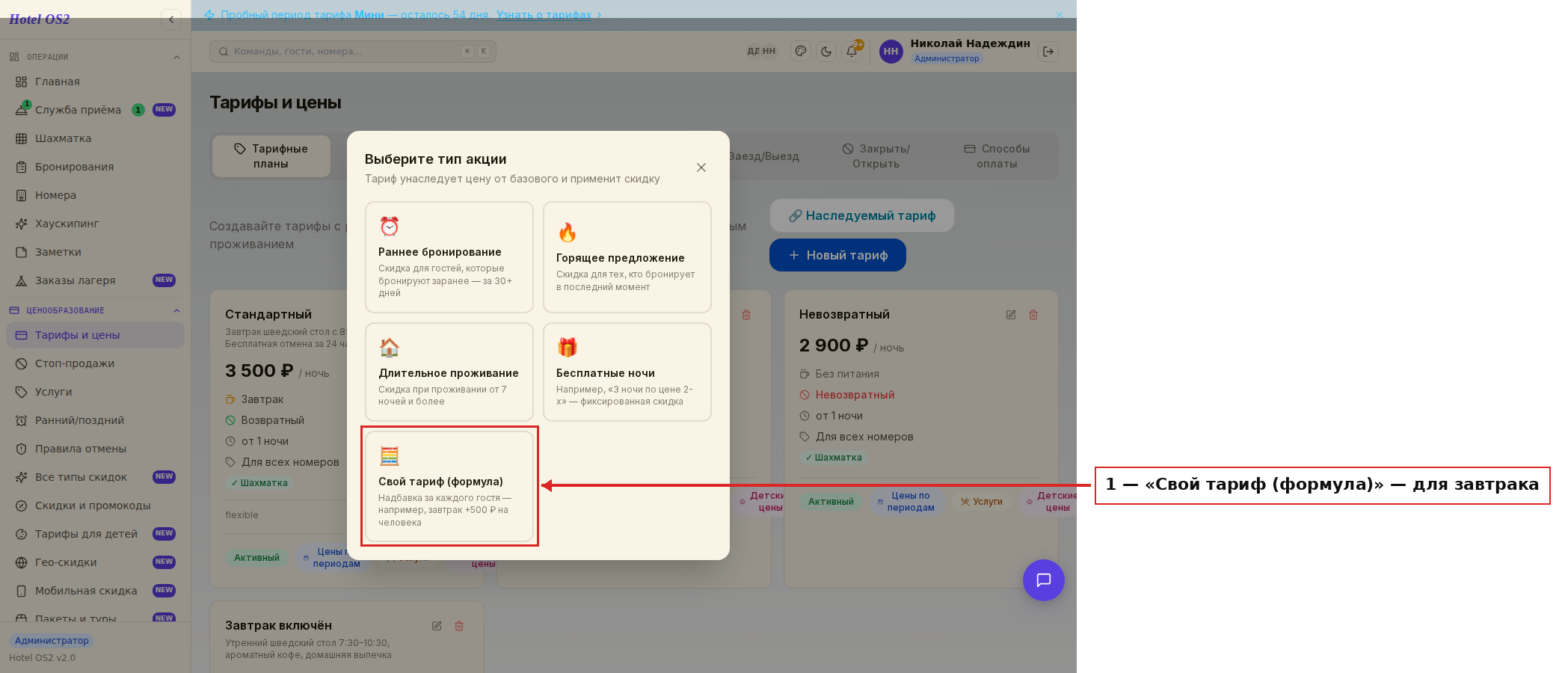Close the Выберите тип акции dialog
Screen dimensions: 1568x673
[701, 168]
